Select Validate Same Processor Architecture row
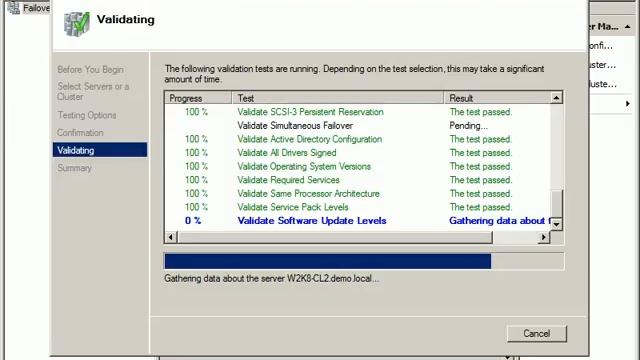 click(x=358, y=193)
